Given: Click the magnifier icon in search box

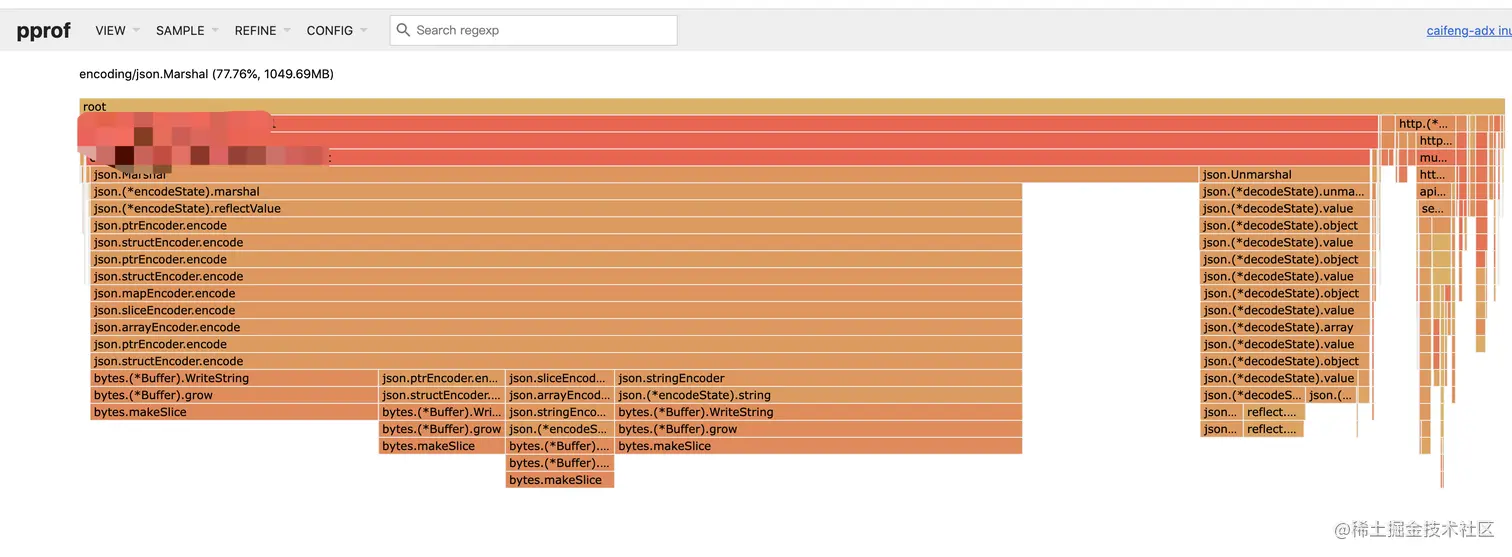Looking at the screenshot, I should pos(403,30).
